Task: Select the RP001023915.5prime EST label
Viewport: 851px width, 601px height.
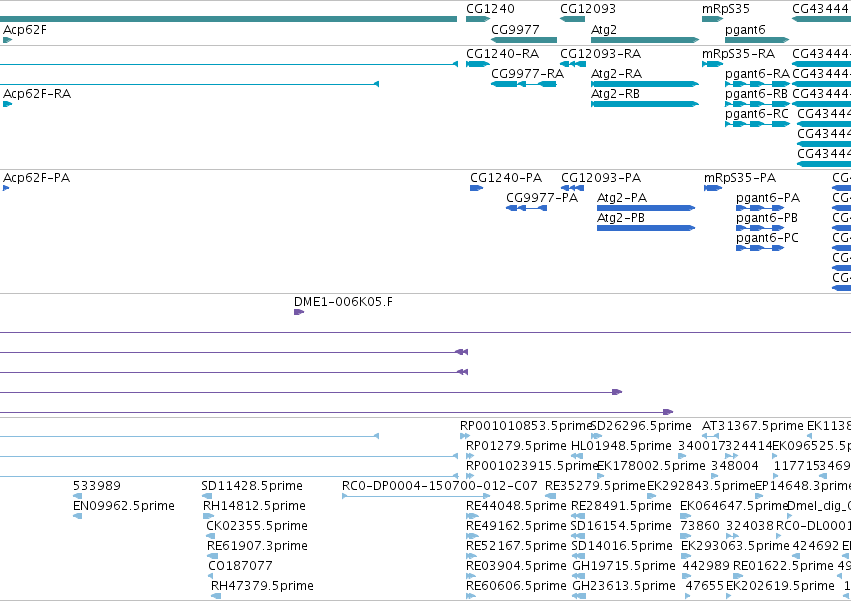Action: click(531, 466)
